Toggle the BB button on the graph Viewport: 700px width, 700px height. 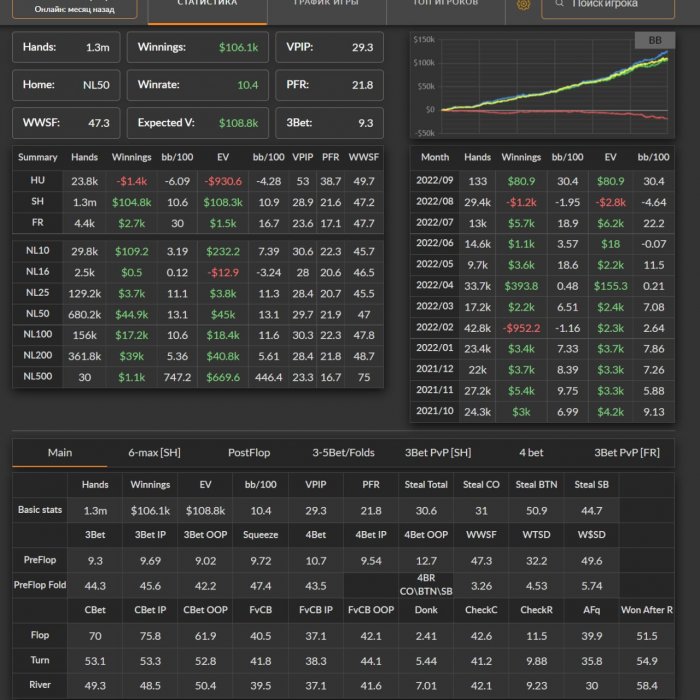click(x=655, y=41)
